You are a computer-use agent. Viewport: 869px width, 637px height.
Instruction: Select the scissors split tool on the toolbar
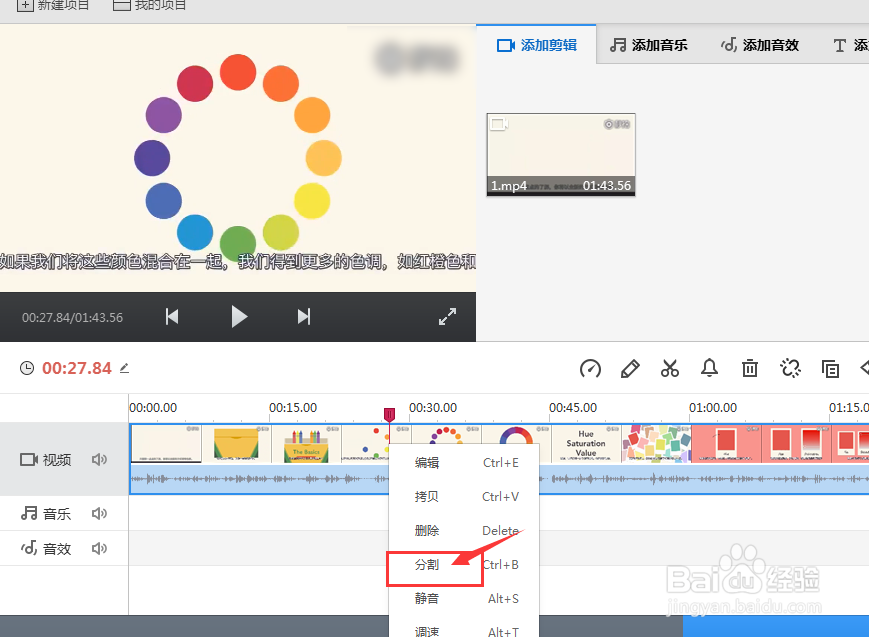pyautogui.click(x=670, y=368)
